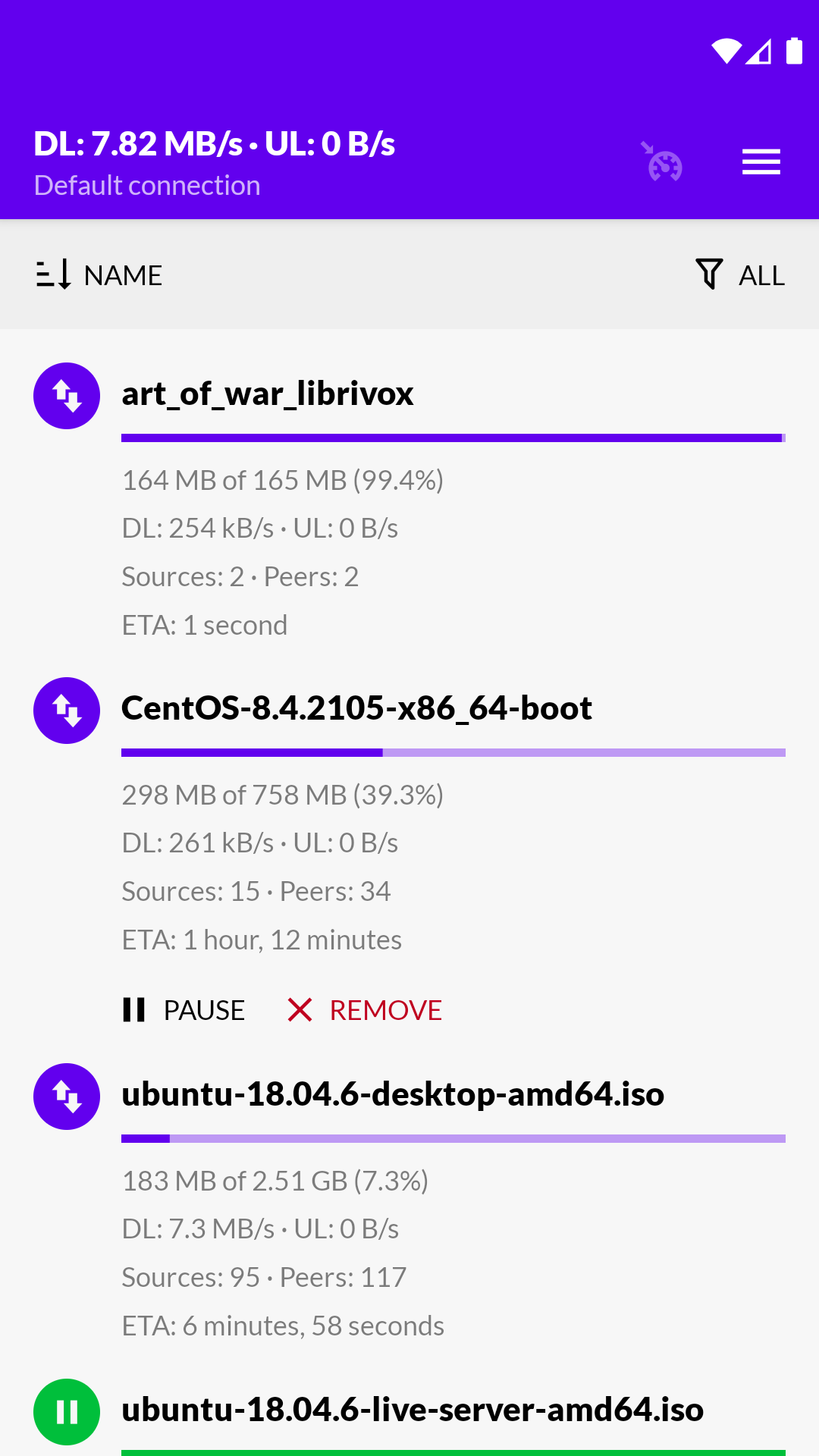Tap the Default connection subtitle

click(x=147, y=186)
